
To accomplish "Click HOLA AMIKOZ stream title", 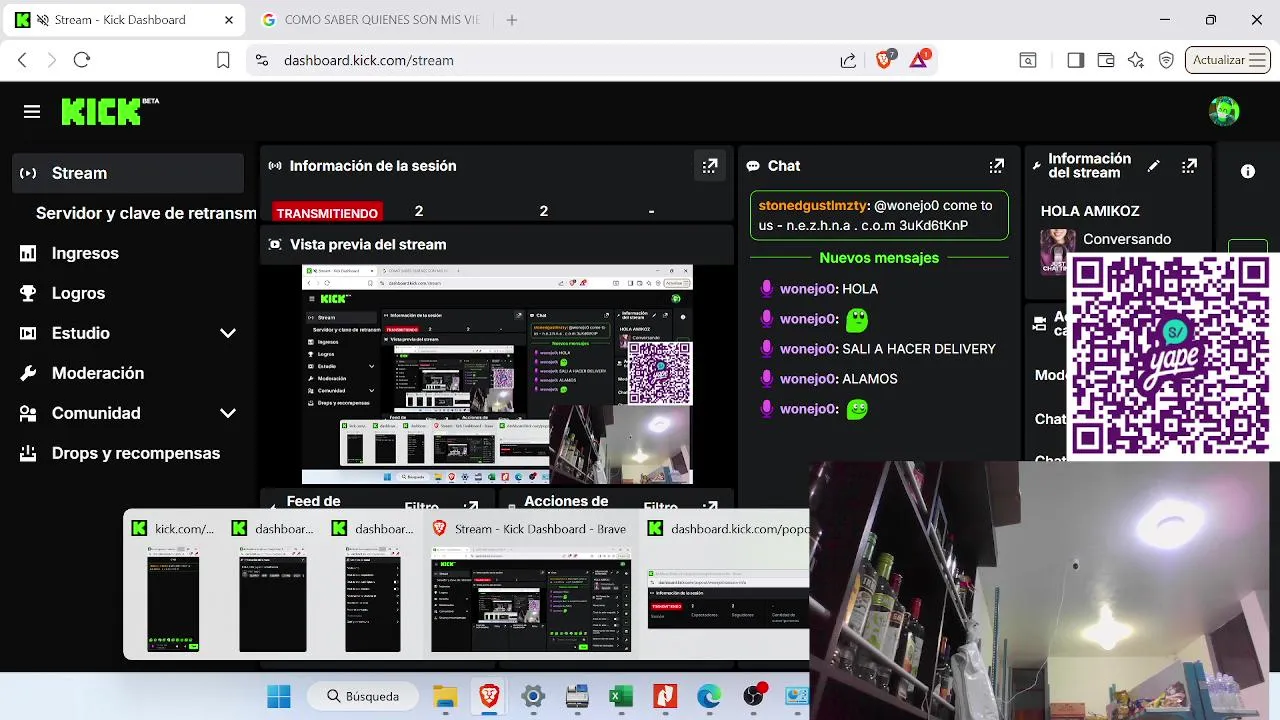I will pyautogui.click(x=1090, y=211).
